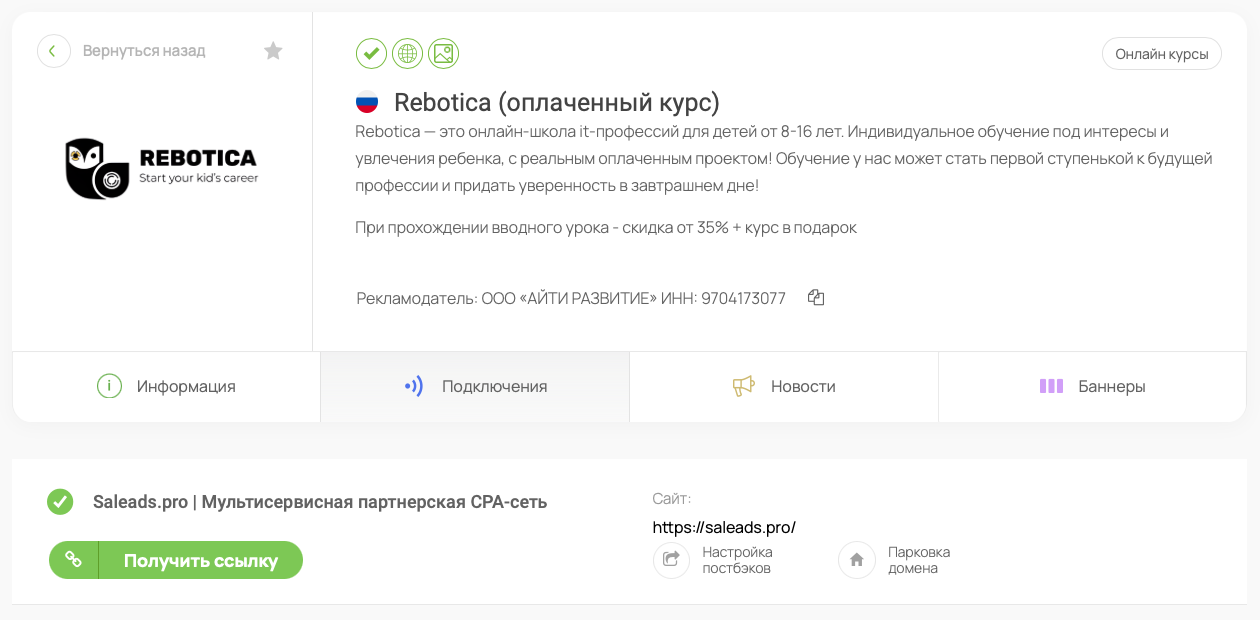Click the postback settings arrow icon
1260x620 pixels.
coord(672,560)
